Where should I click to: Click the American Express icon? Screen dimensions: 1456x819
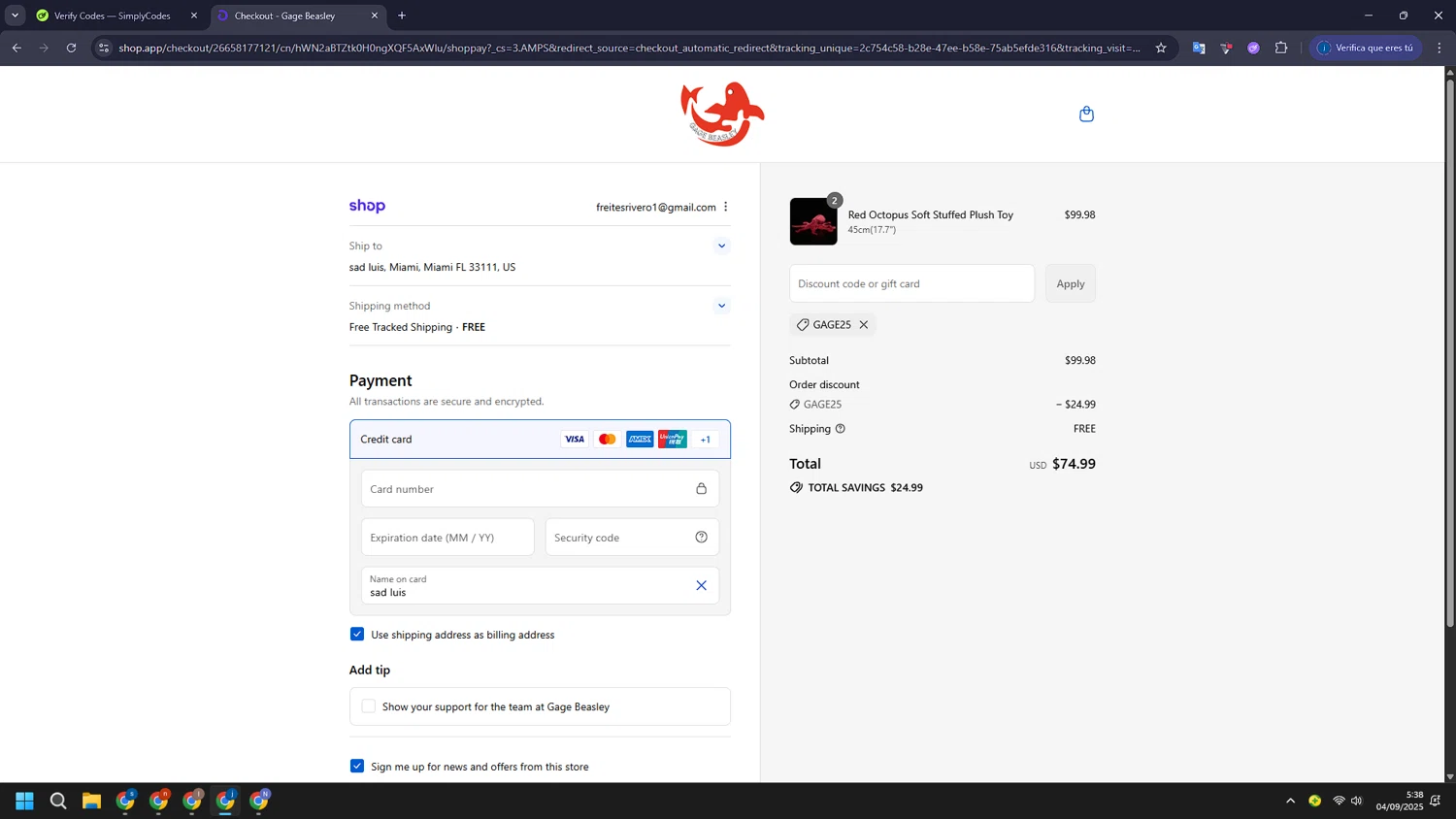pos(640,440)
